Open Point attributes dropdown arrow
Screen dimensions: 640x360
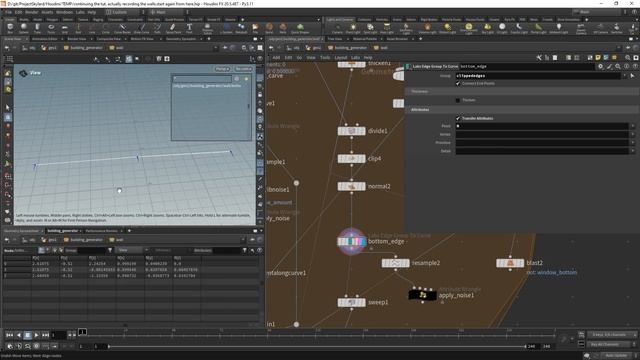pos(633,126)
